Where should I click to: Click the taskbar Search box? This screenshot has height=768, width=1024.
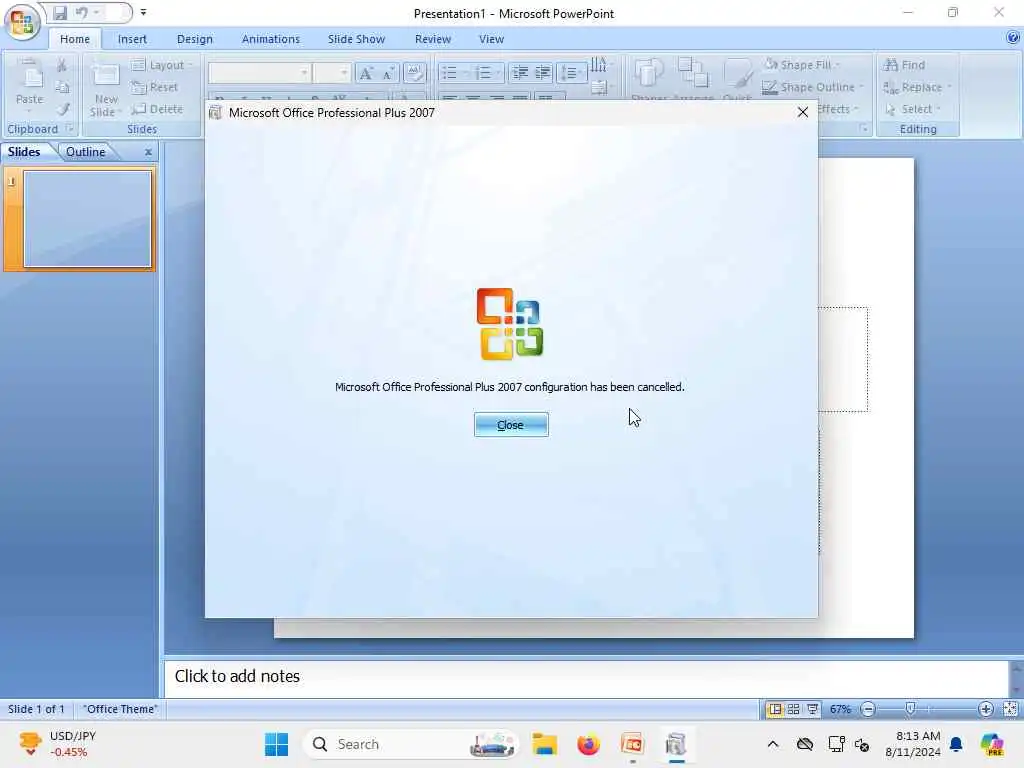coord(412,744)
